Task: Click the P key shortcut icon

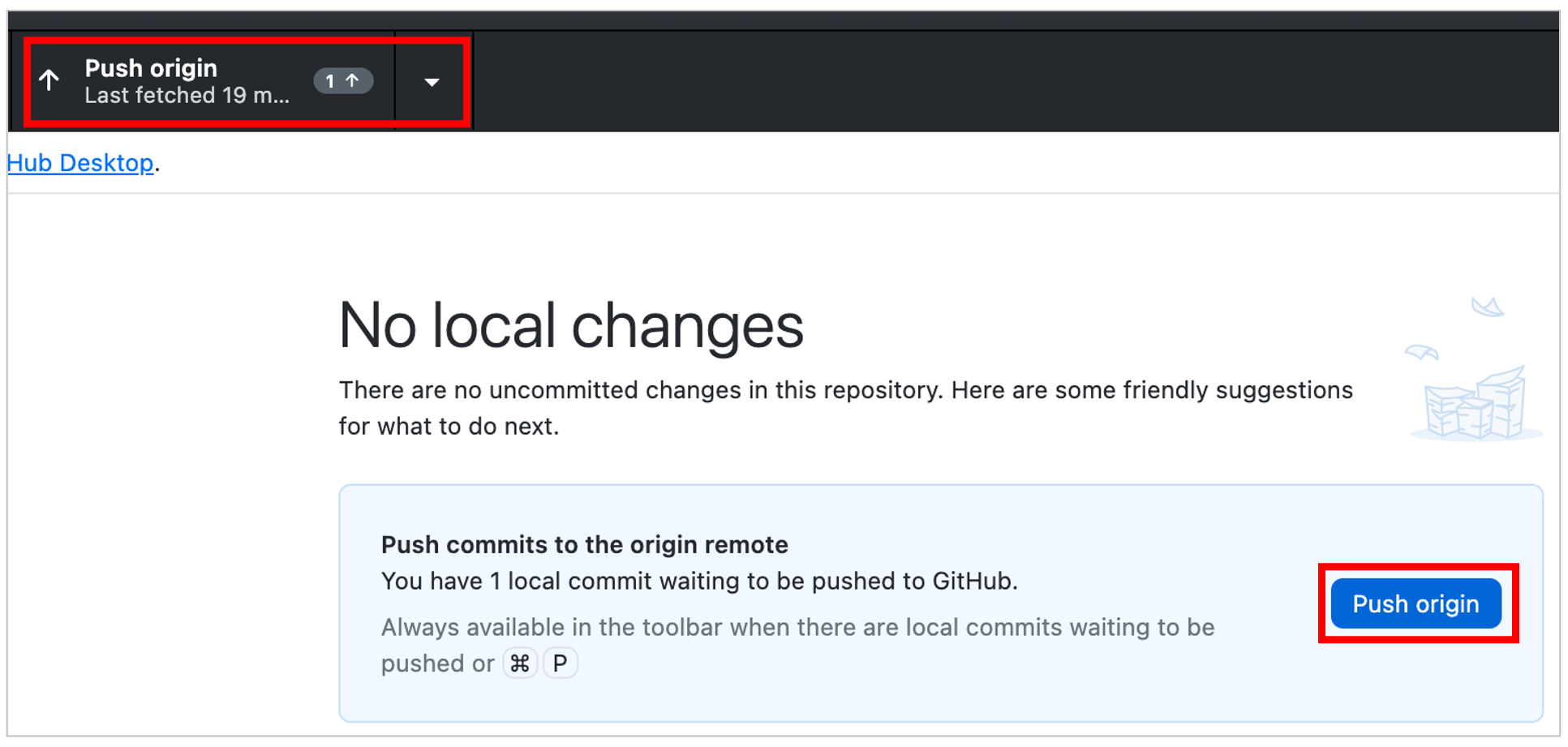Action: pyautogui.click(x=560, y=663)
